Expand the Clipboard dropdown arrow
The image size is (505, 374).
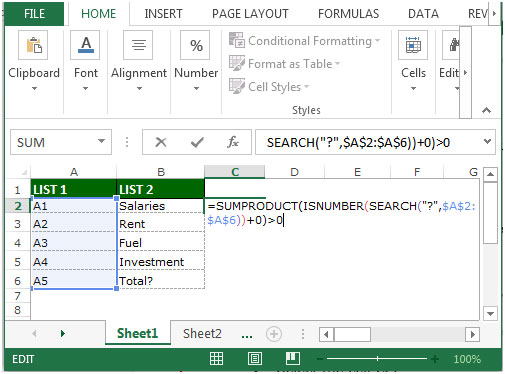pyautogui.click(x=34, y=88)
